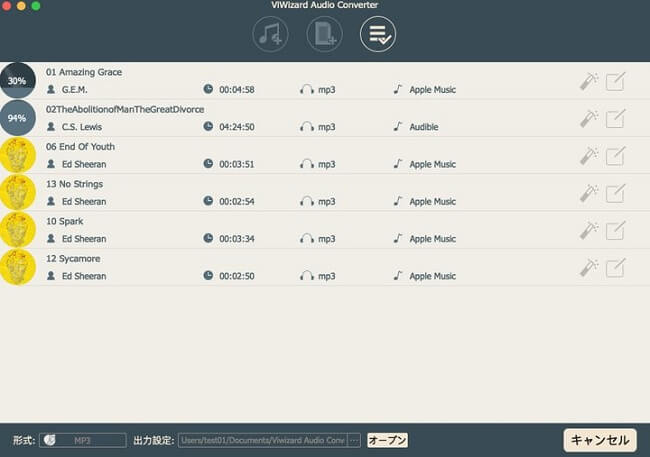Click effects wand for 12 Sycamore
Image resolution: width=650 pixels, height=457 pixels.
(589, 268)
